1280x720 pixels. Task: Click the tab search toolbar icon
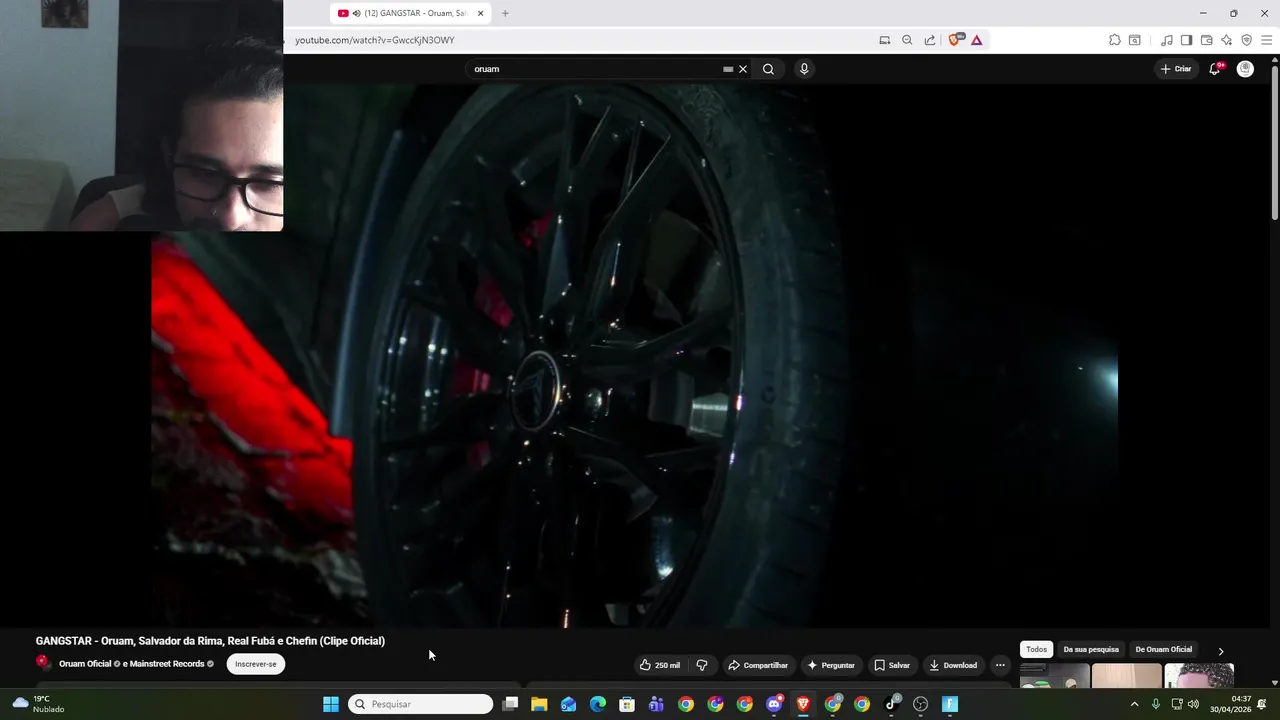tap(1135, 40)
